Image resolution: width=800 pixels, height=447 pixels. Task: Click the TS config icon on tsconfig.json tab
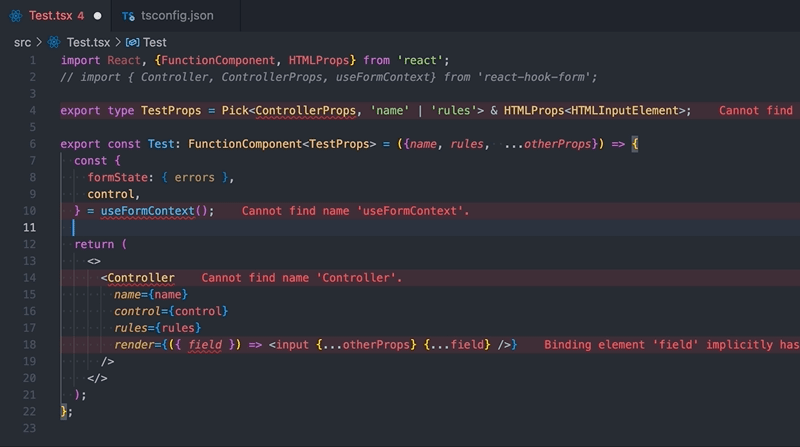click(x=128, y=16)
